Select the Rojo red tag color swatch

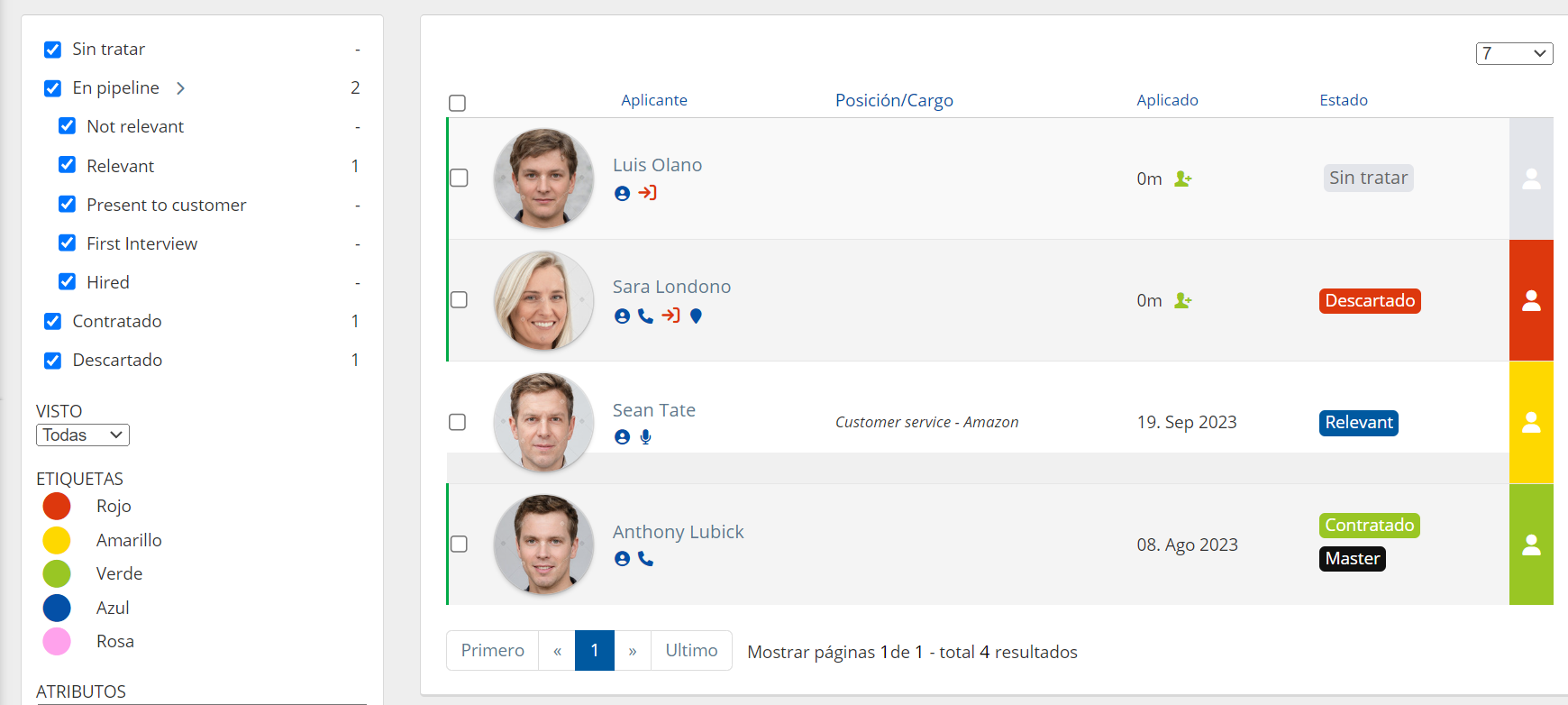57,506
